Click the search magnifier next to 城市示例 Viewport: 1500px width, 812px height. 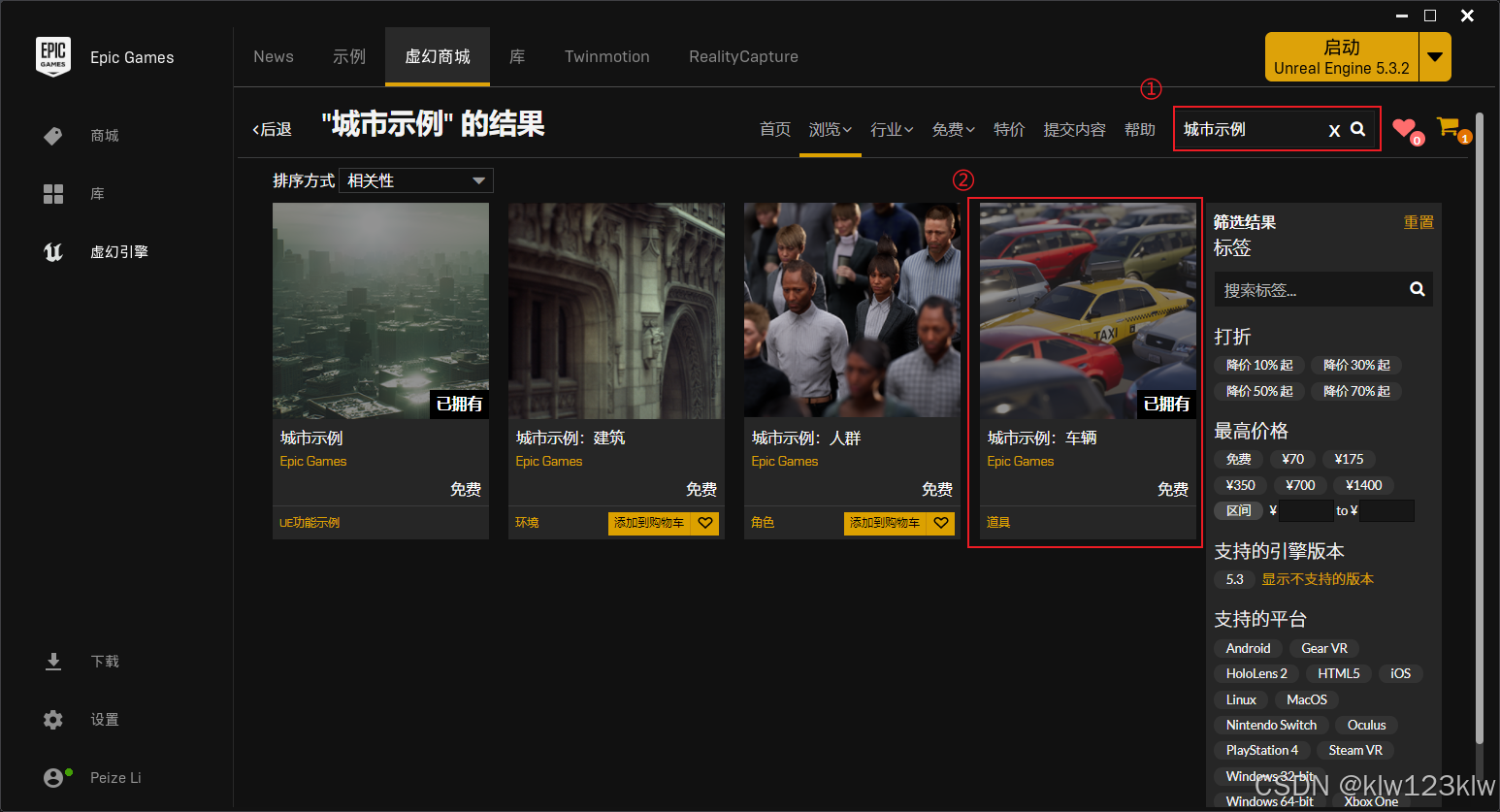(1358, 129)
